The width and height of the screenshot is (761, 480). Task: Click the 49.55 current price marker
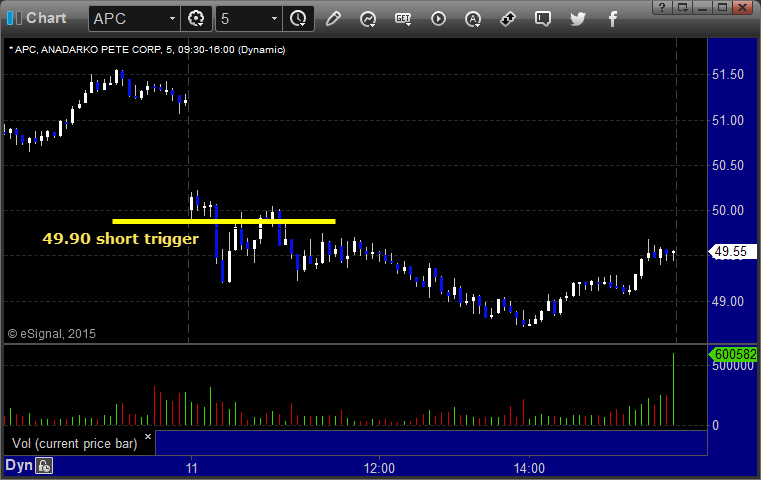[x=733, y=251]
